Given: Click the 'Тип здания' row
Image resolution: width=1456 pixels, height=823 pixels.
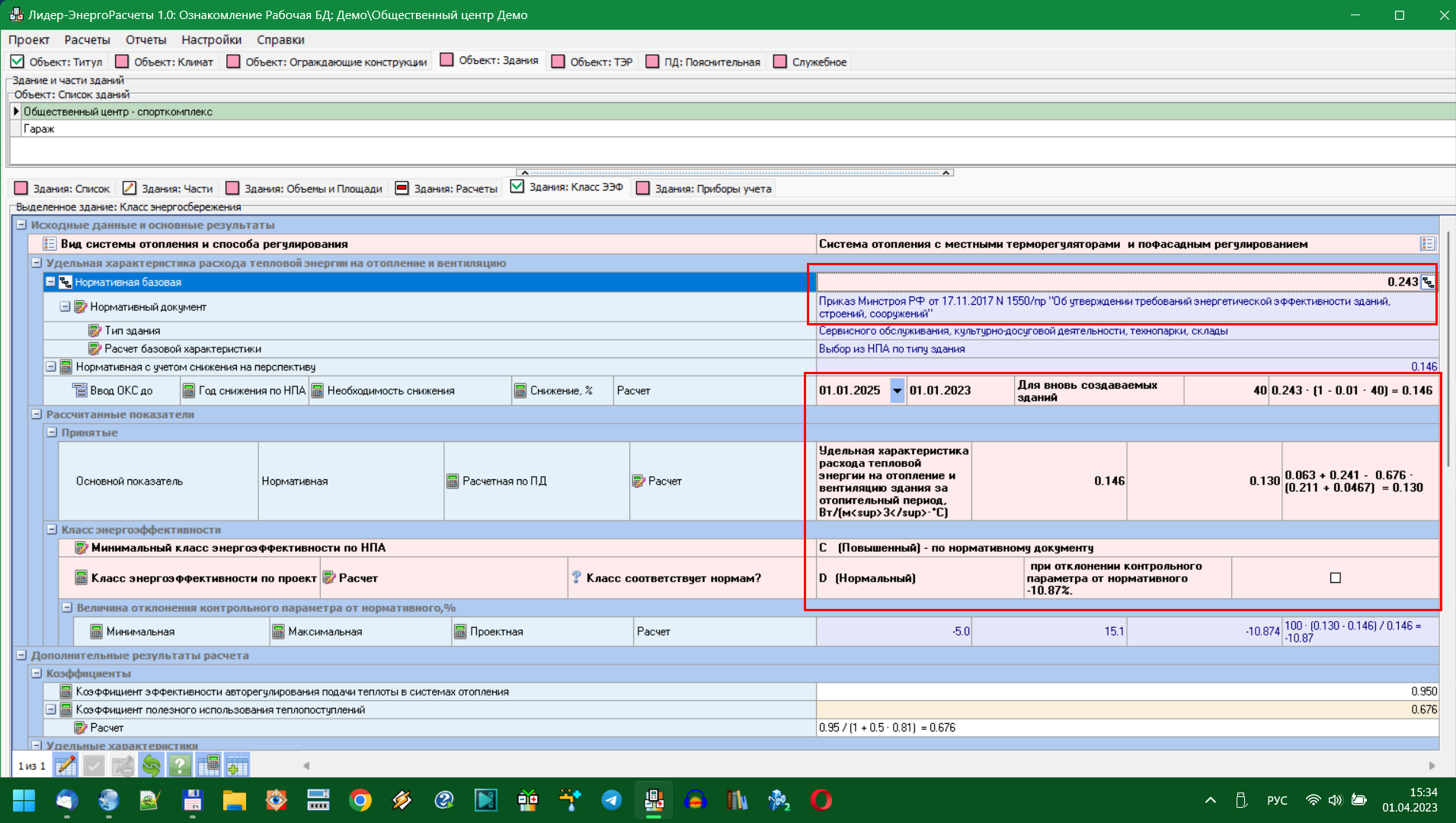Looking at the screenshot, I should [x=133, y=331].
